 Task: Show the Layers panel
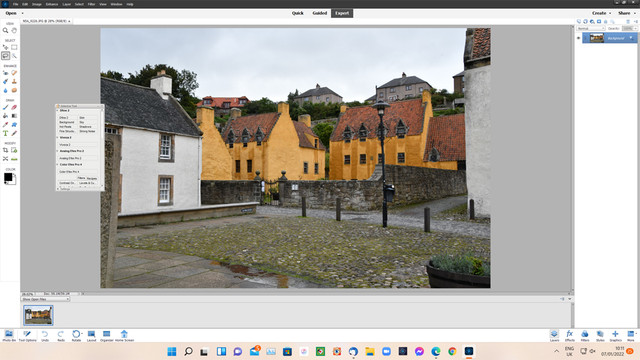(554, 336)
